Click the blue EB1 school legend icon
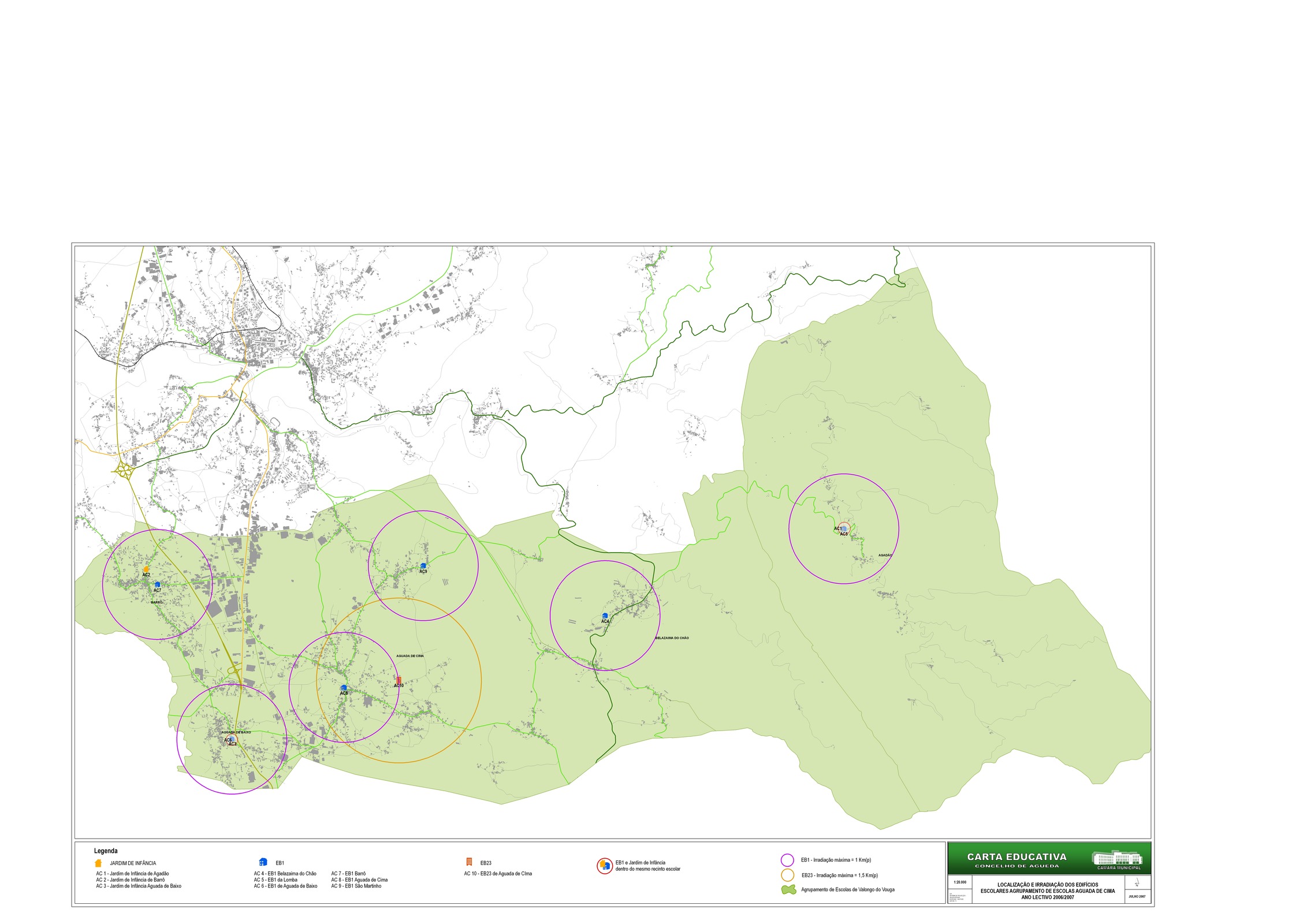 263,862
